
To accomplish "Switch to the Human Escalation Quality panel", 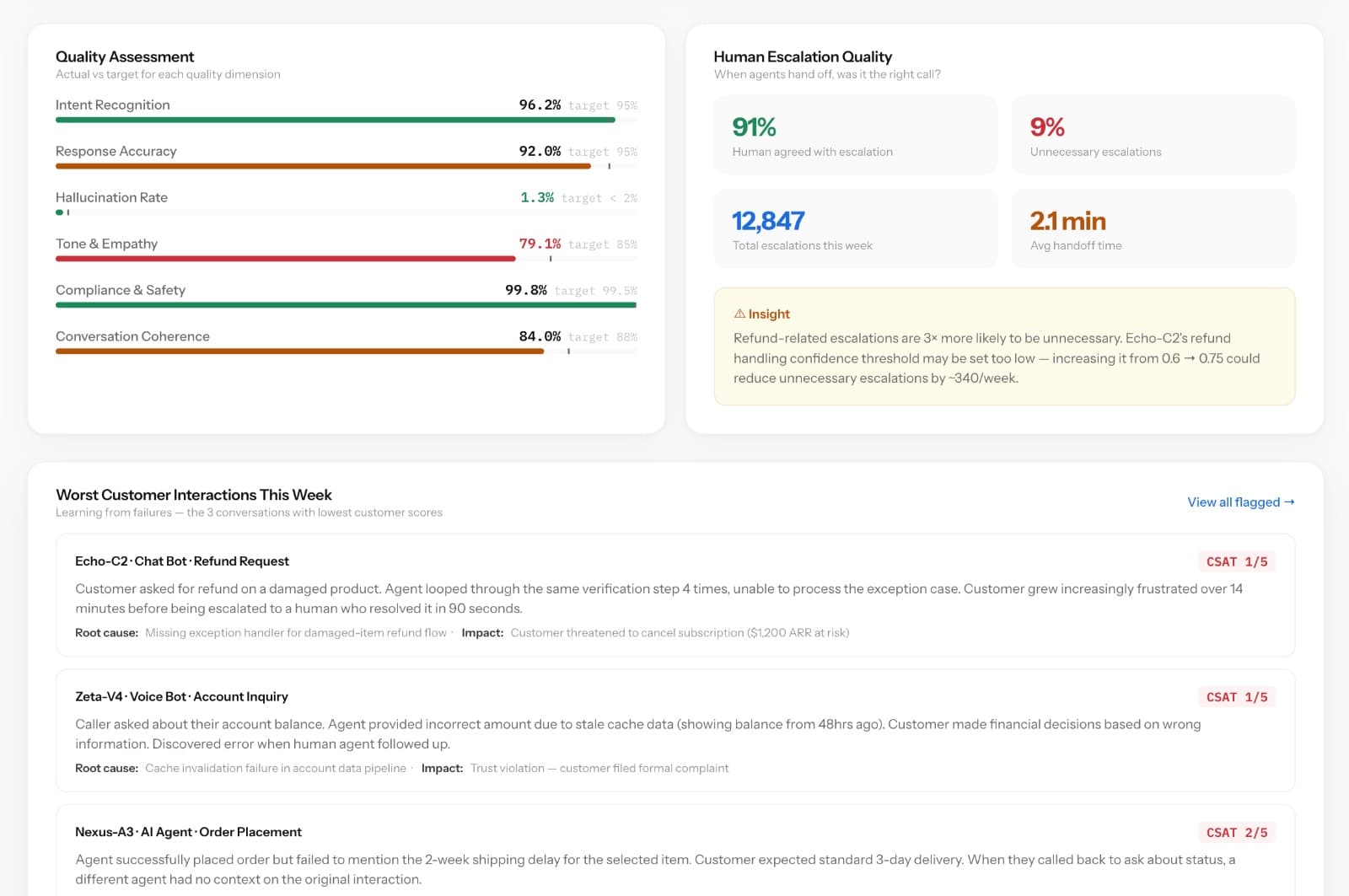I will tap(803, 56).
